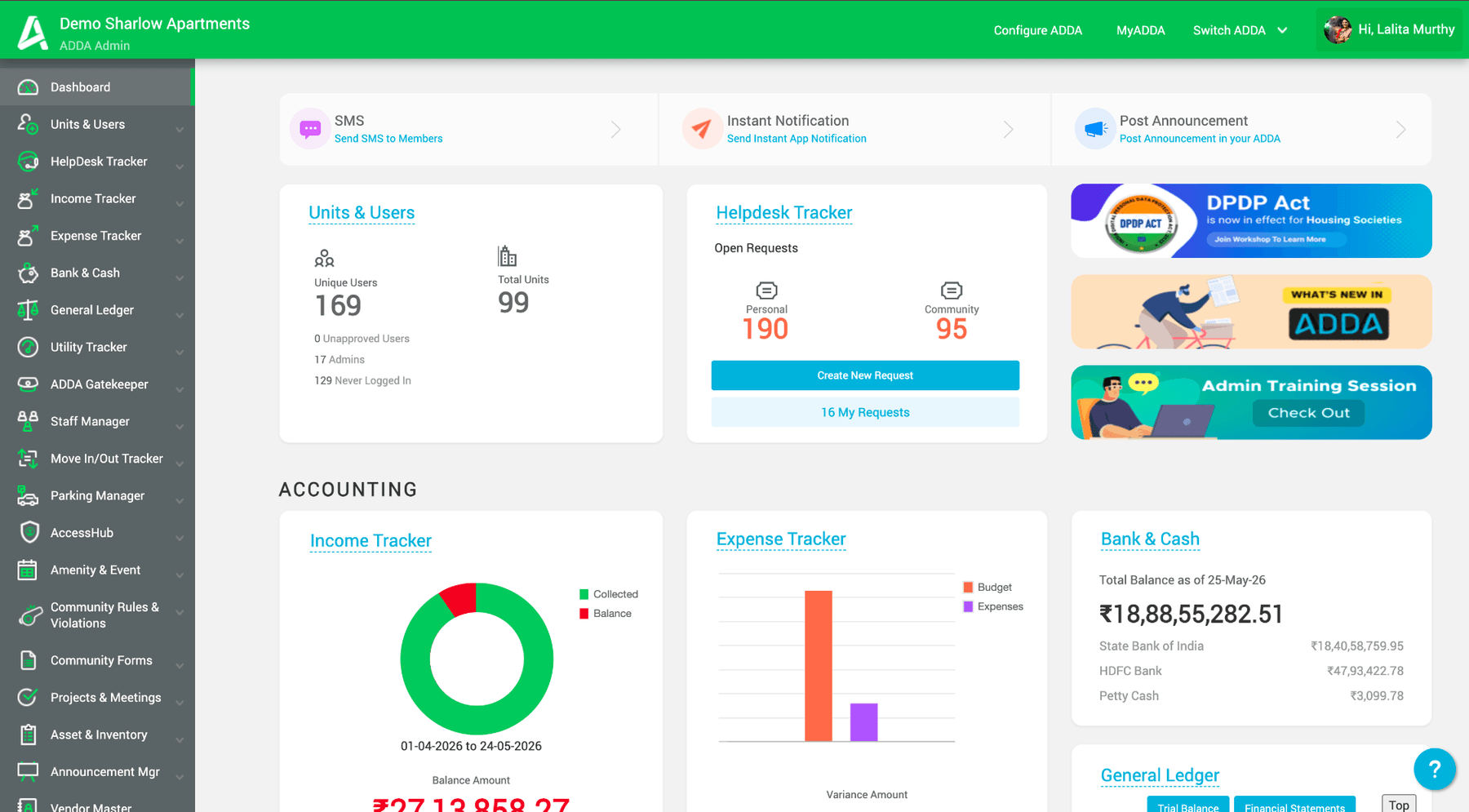Open the Income Tracker card heading link
Screen dimensions: 1469x812
tap(371, 541)
